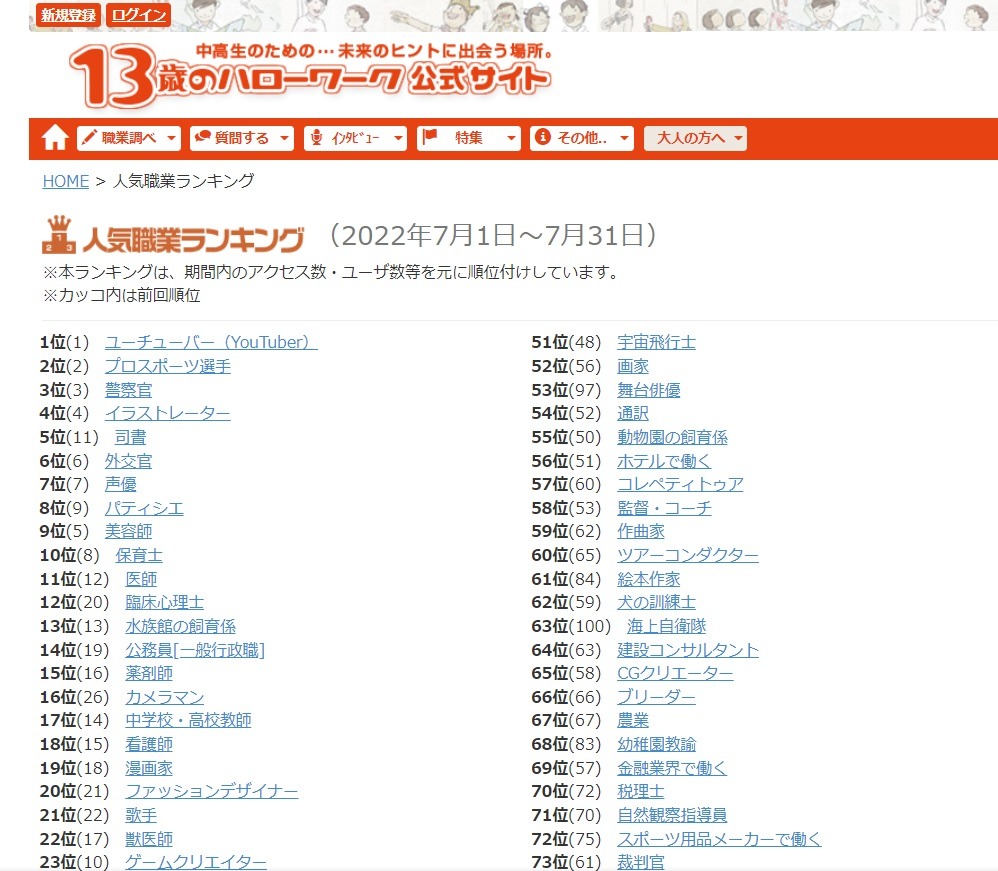Screen dimensions: 998x871
Task: Open the 漫画家 job link
Action: tap(149, 768)
